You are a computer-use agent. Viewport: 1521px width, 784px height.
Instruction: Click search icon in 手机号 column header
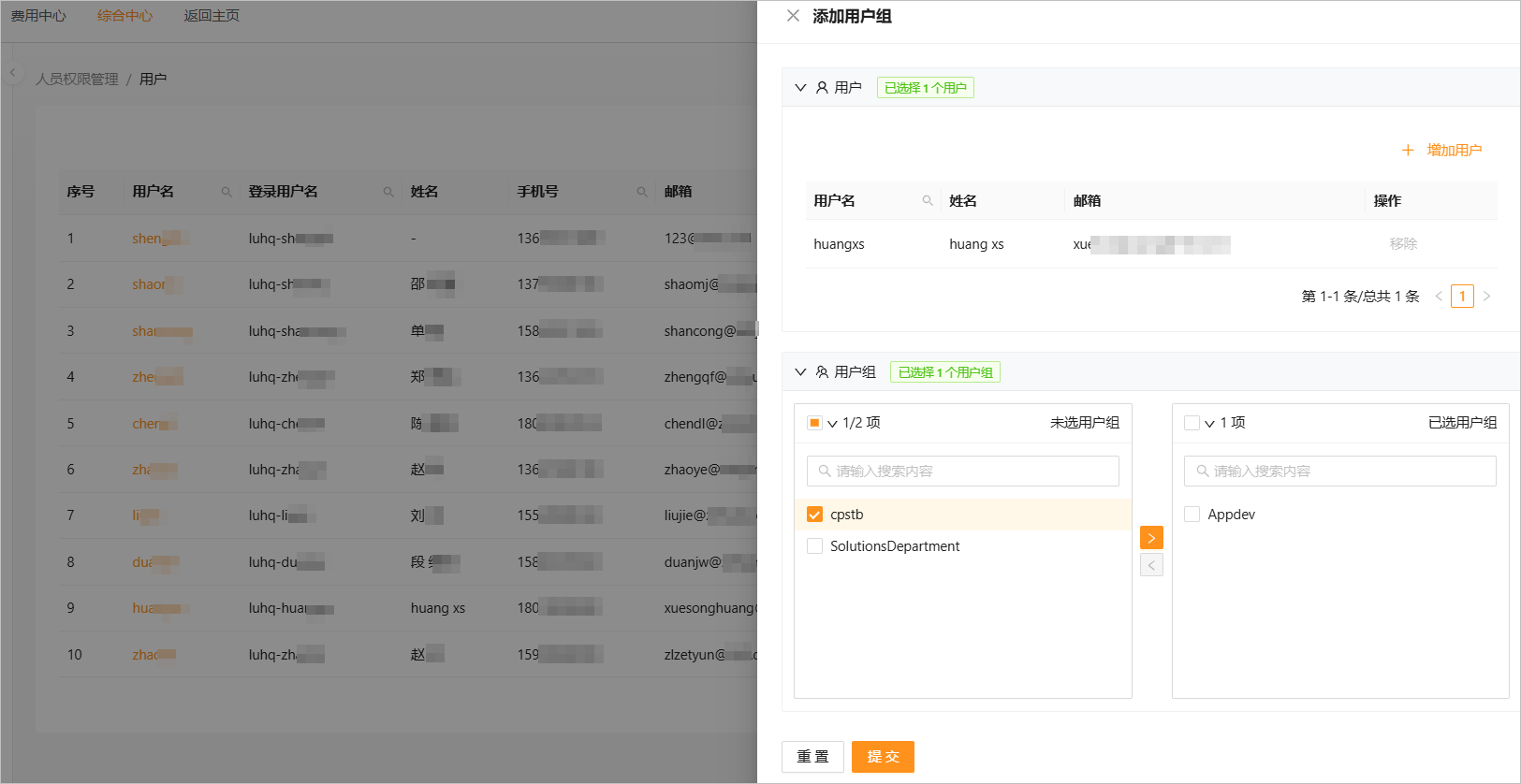tap(642, 192)
